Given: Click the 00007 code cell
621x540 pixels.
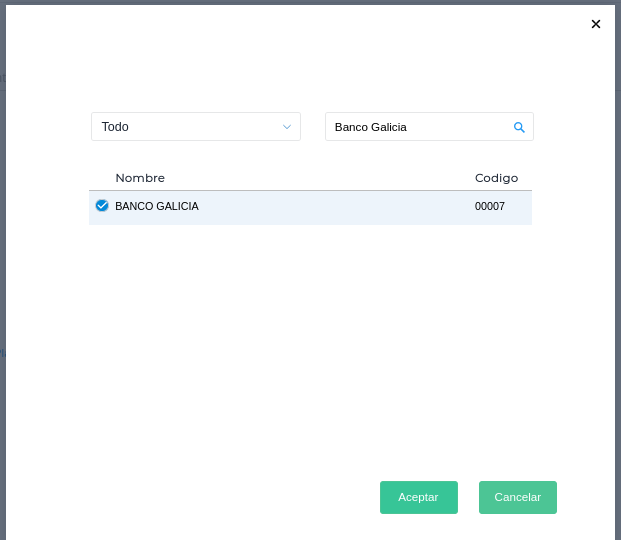Looking at the screenshot, I should tap(490, 206).
